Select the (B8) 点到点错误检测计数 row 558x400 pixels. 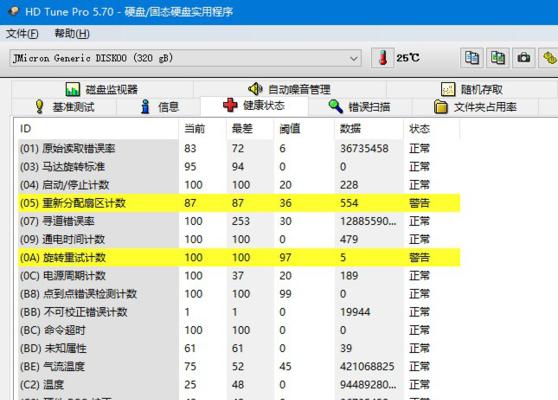239,294
